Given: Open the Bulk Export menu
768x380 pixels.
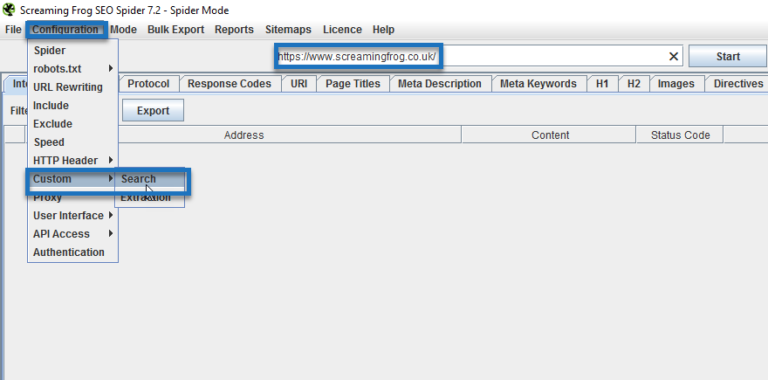Looking at the screenshot, I should [176, 29].
